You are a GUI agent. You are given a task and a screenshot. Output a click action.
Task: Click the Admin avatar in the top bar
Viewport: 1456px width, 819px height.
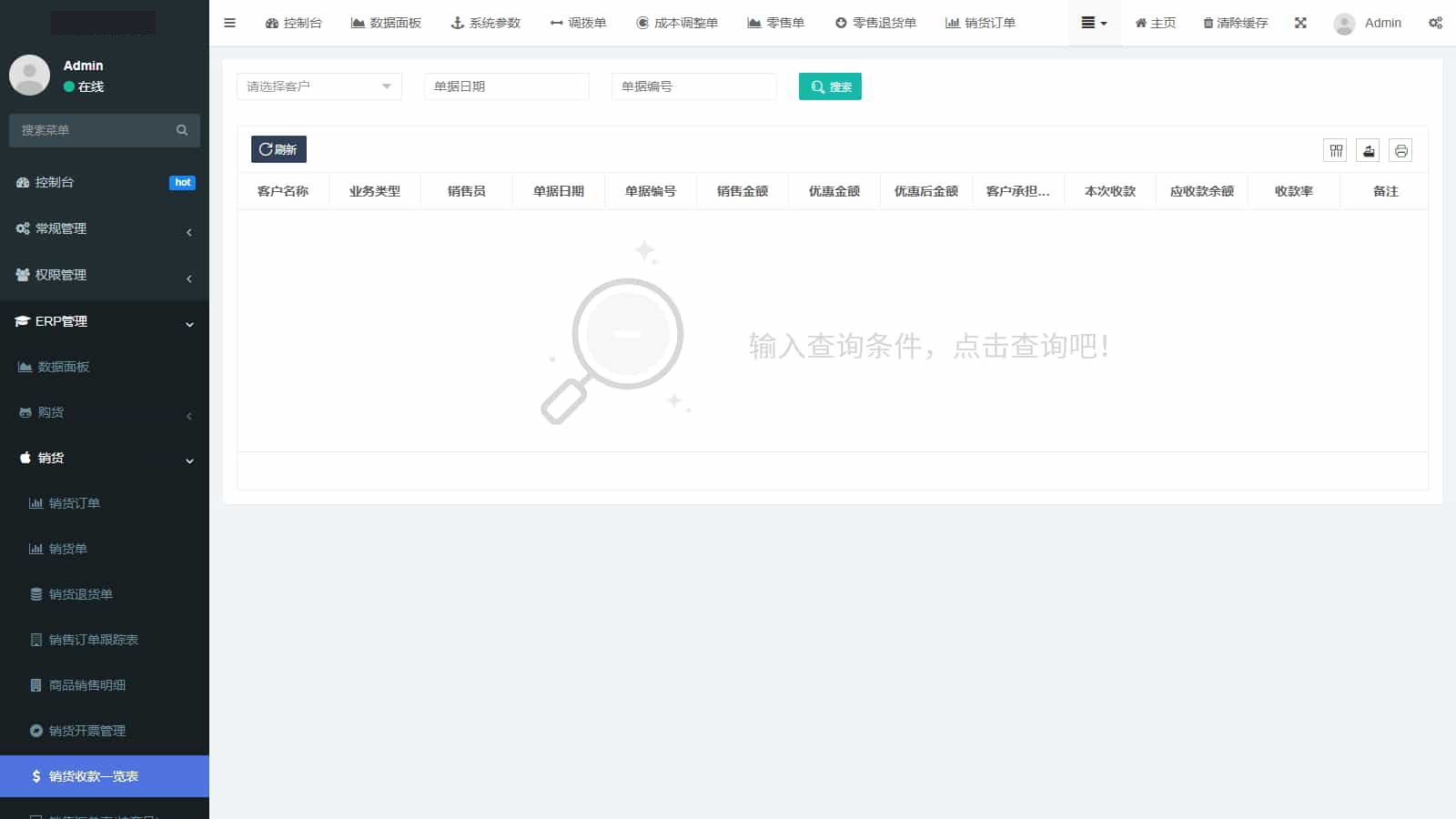tap(1344, 23)
